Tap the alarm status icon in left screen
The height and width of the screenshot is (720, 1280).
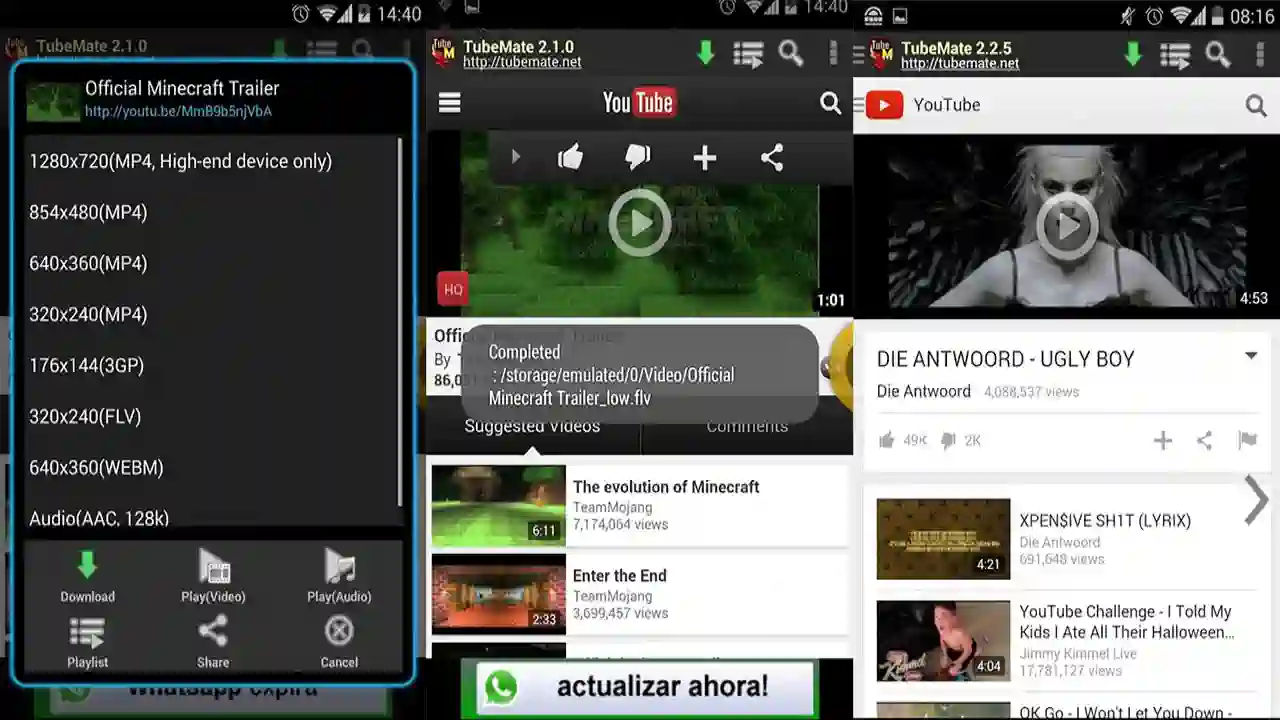(x=301, y=14)
